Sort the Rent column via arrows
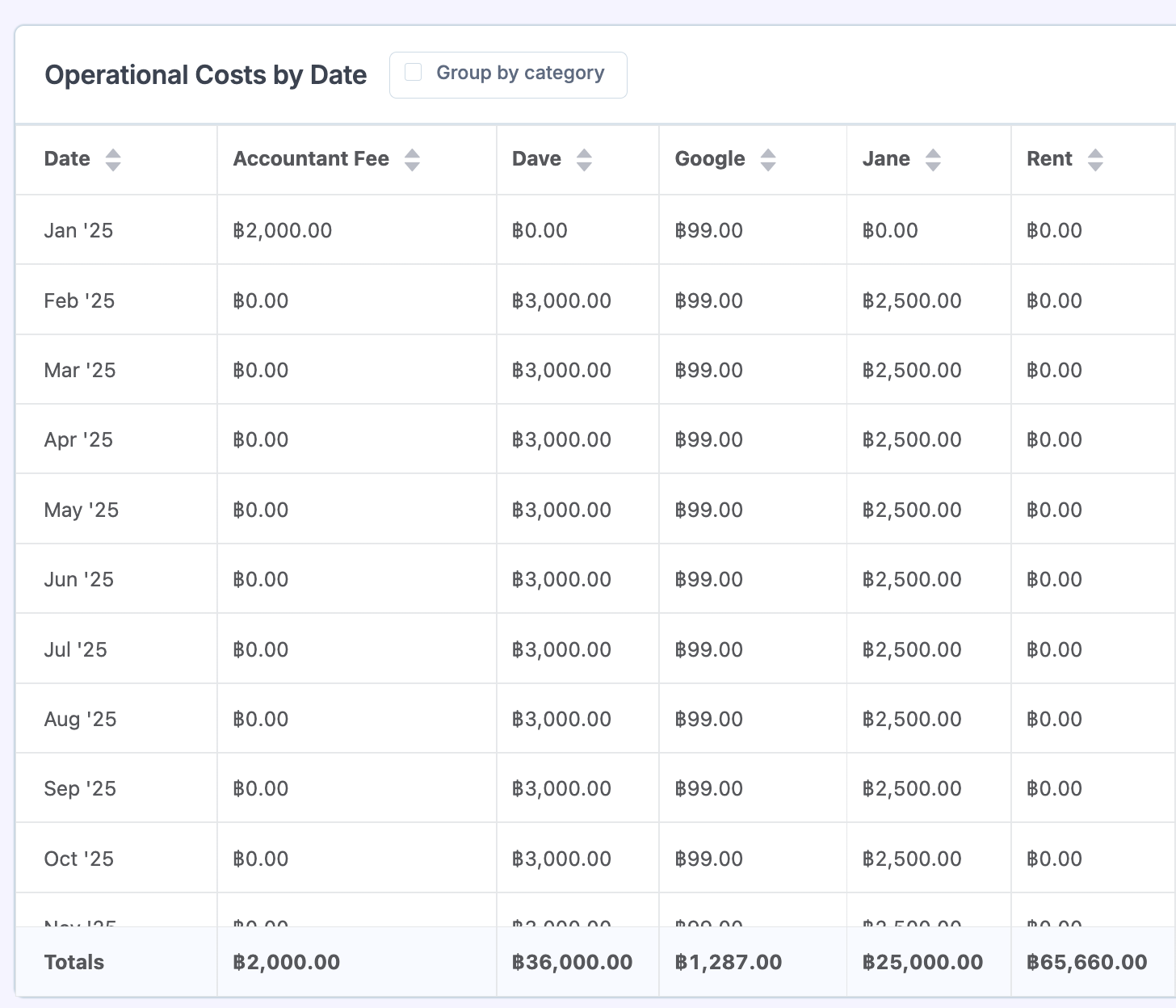This screenshot has width=1176, height=1008. tap(1095, 160)
